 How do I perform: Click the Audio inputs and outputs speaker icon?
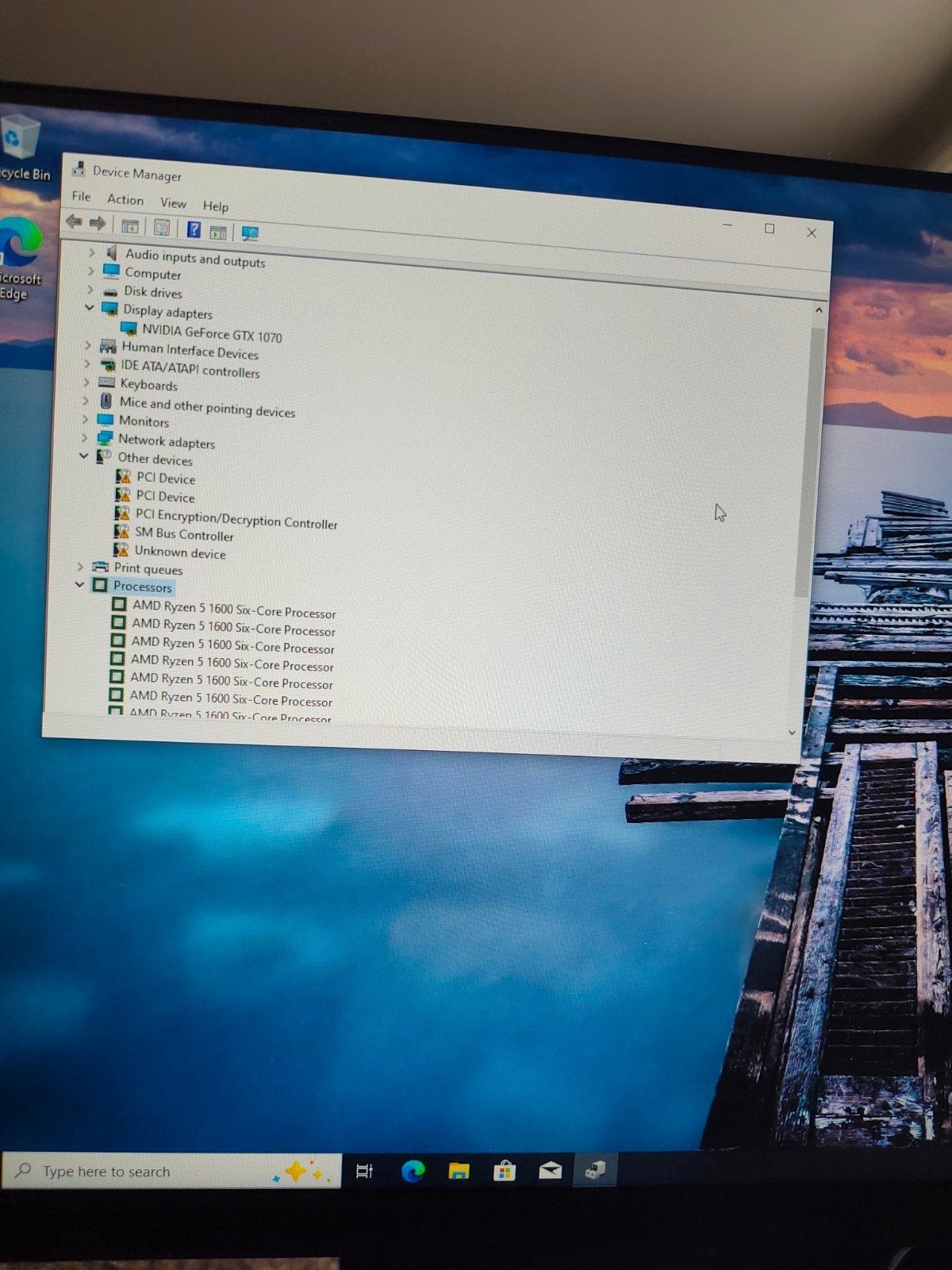tap(111, 252)
